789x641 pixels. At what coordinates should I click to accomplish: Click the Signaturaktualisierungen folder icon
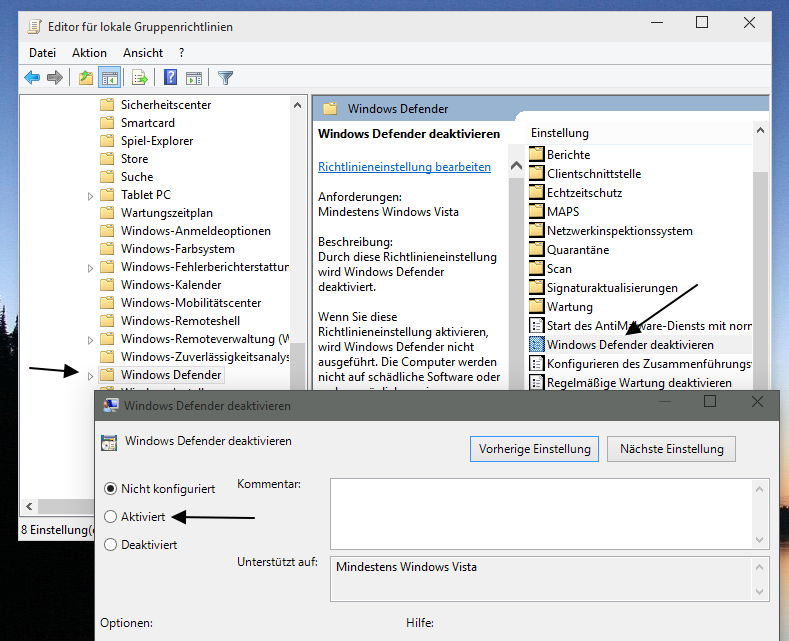pos(536,287)
